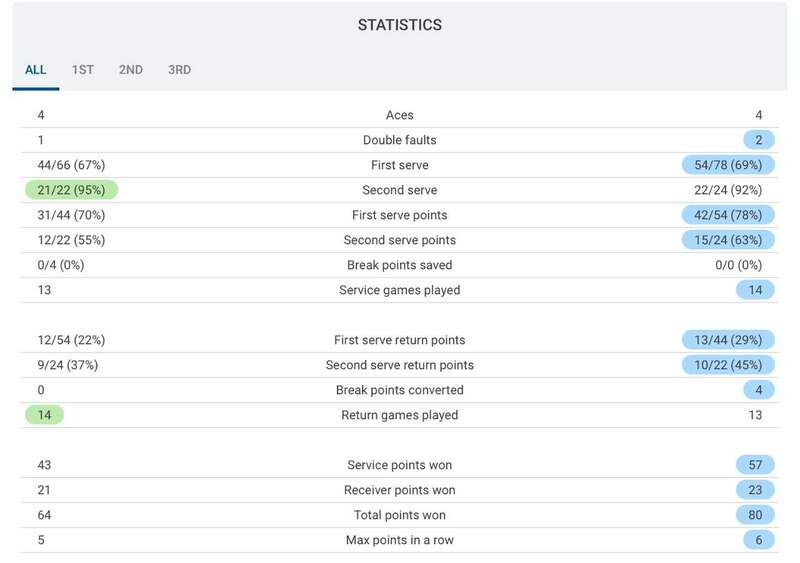Open the 3RD set statistics tab

[x=179, y=70]
